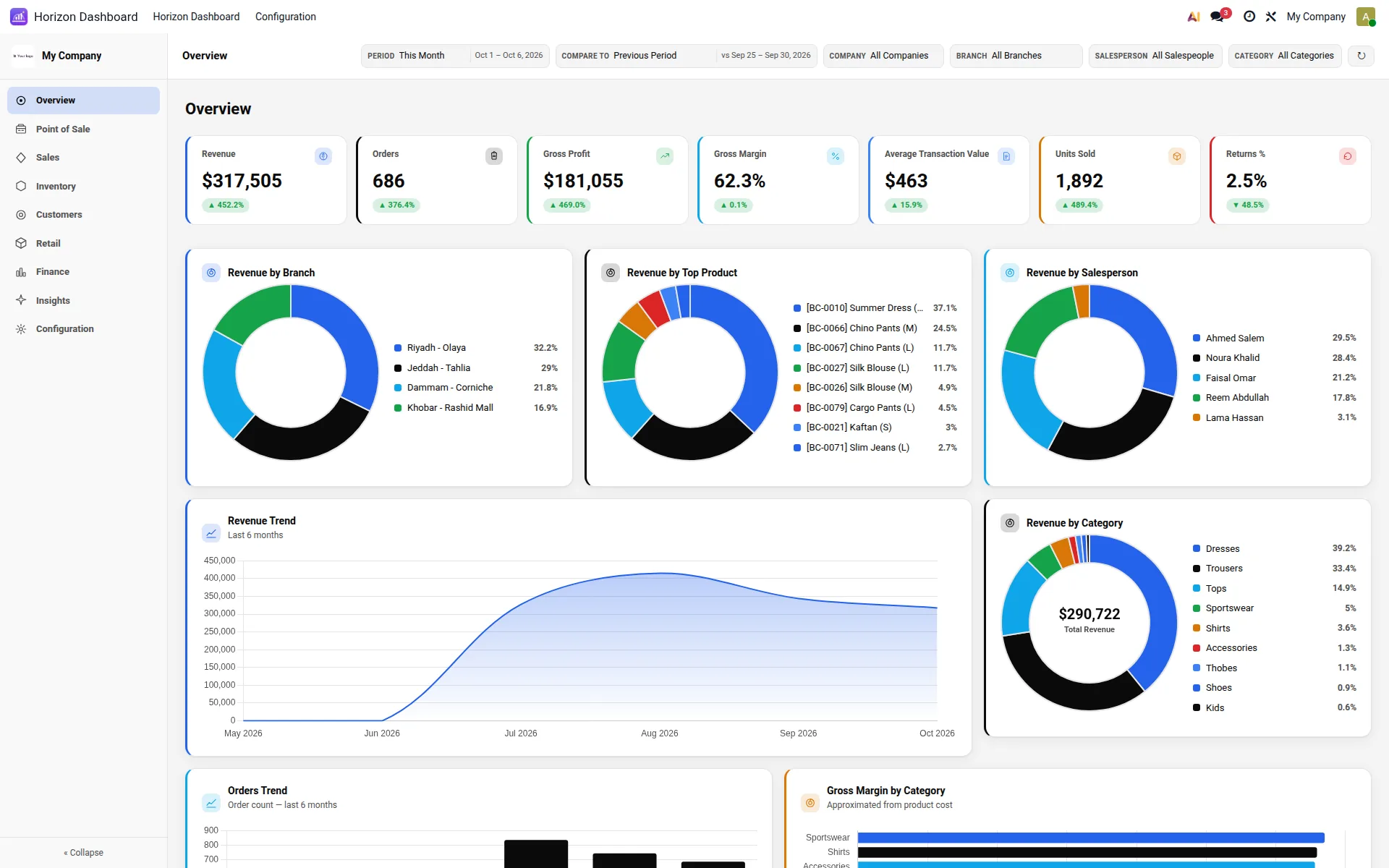Open the Configuration top menu
The width and height of the screenshot is (1389, 868).
(286, 17)
